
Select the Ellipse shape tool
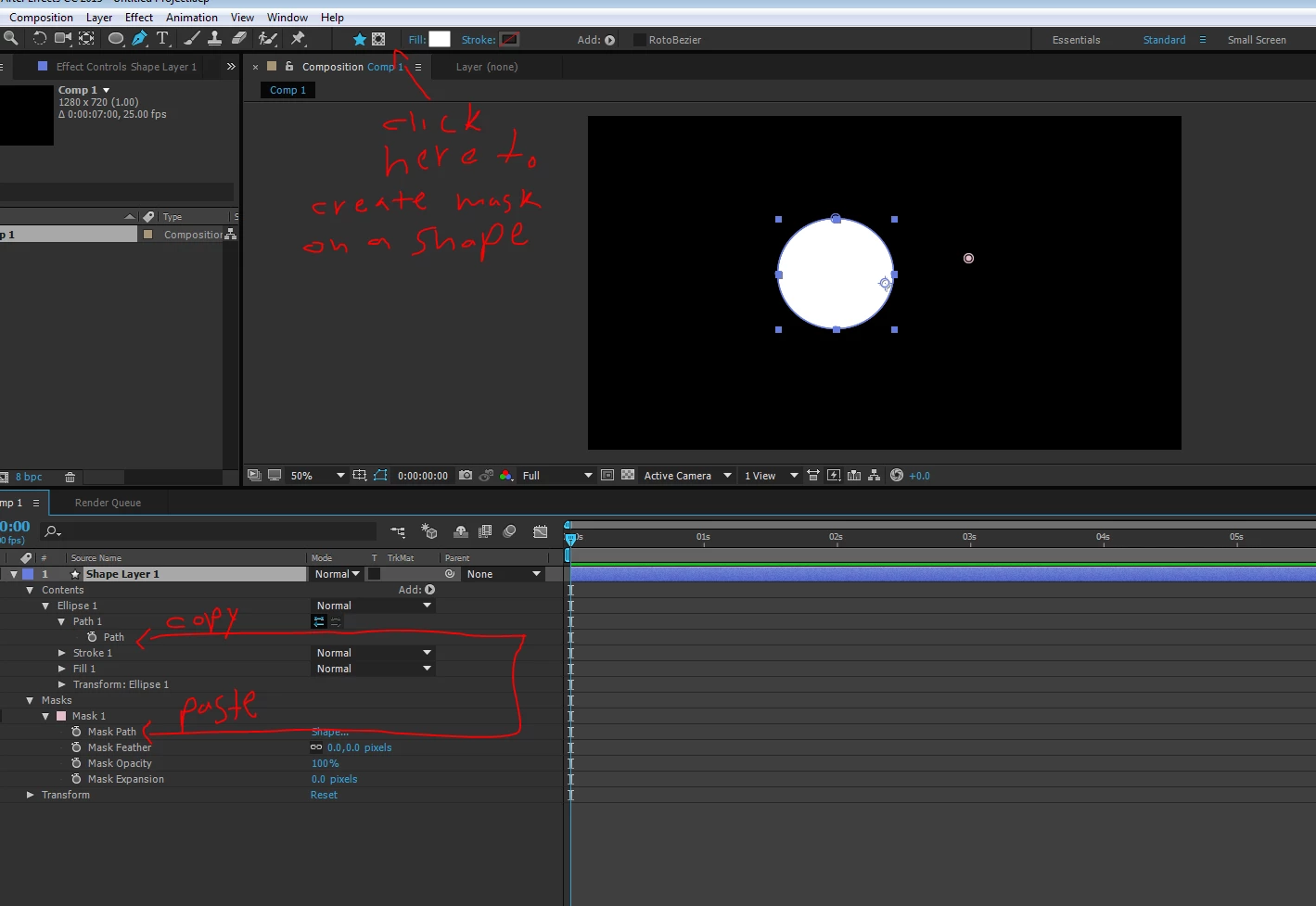click(x=116, y=39)
